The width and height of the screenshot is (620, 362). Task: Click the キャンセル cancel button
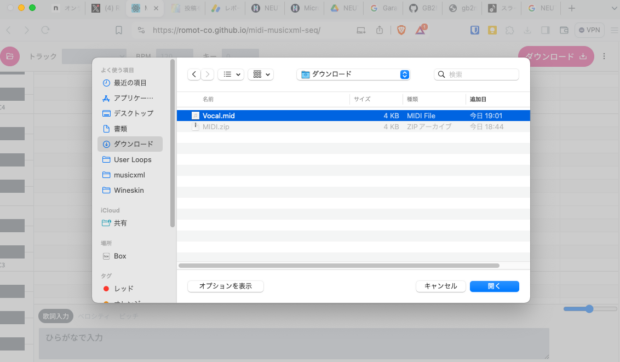point(440,286)
